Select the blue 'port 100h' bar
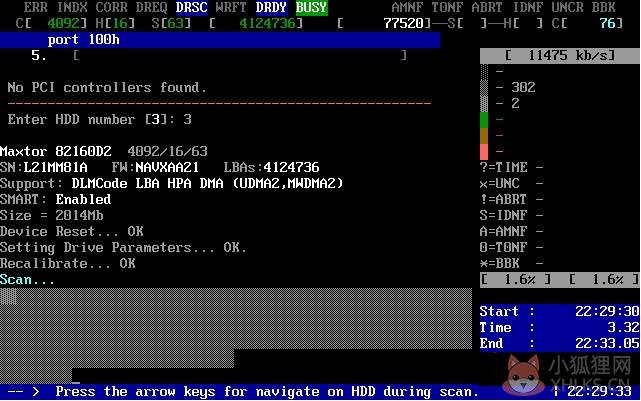Viewport: 641px width, 401px height. pos(220,40)
